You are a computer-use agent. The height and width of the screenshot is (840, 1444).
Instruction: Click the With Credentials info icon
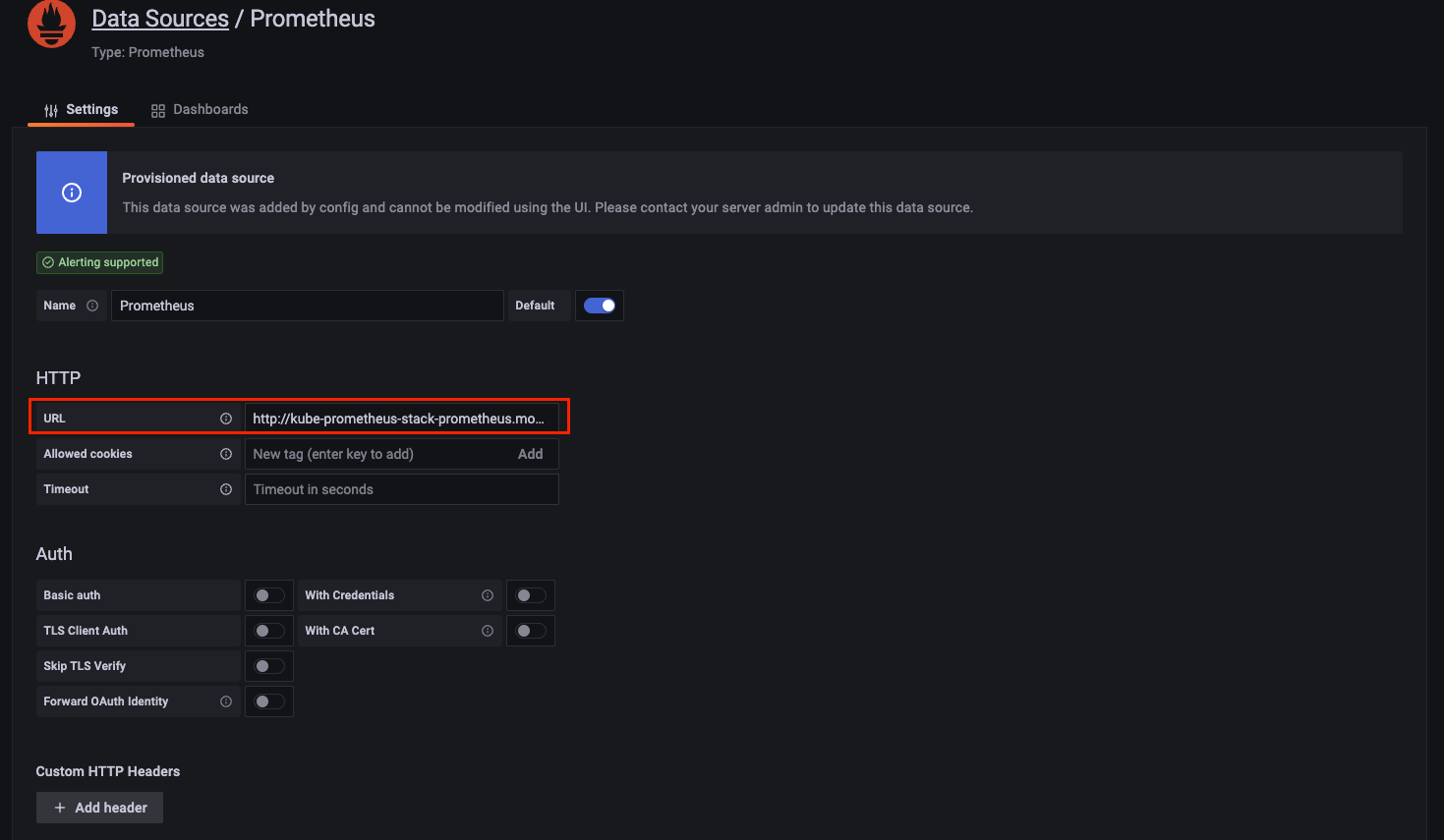pos(488,595)
